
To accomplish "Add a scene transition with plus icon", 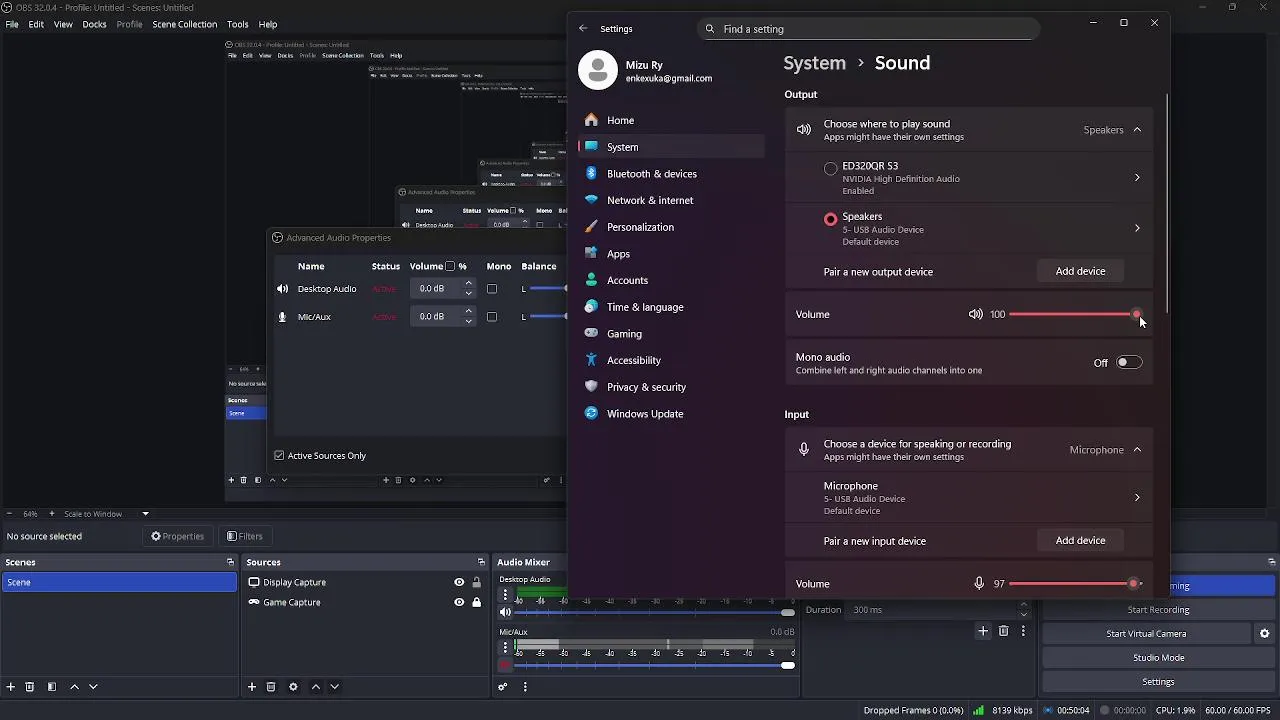I will point(983,631).
